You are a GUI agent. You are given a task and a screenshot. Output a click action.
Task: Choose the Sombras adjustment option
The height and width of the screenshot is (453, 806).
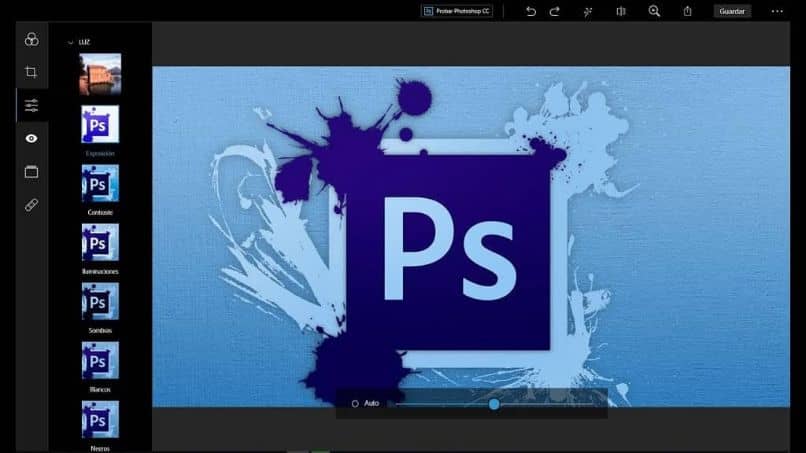[x=100, y=301]
